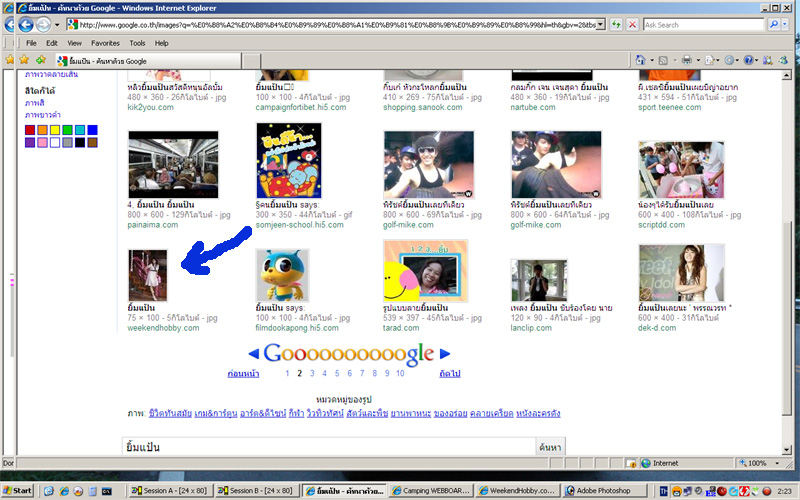The height and width of the screenshot is (500, 800).
Task: Open the Favorites menu
Action: pyautogui.click(x=105, y=43)
